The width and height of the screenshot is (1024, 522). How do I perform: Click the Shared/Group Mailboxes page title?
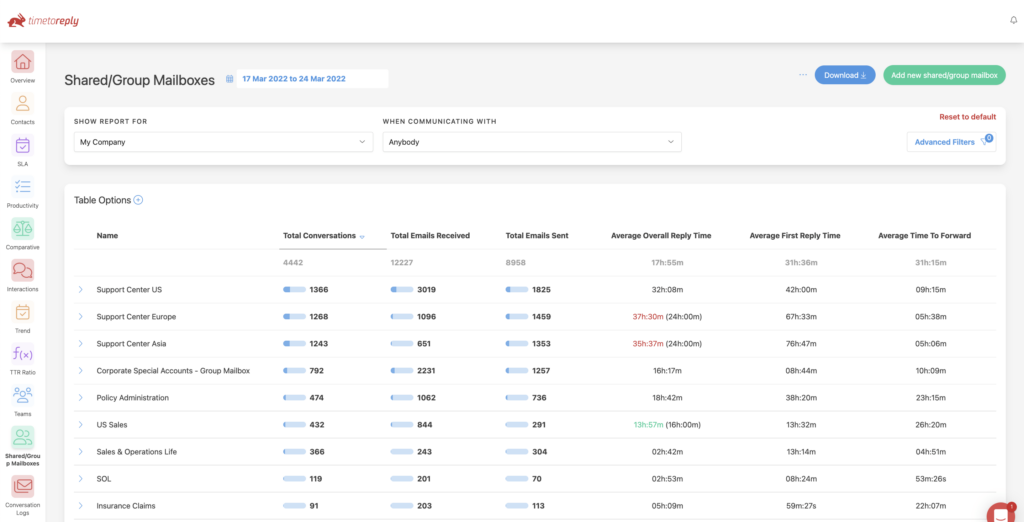click(139, 80)
